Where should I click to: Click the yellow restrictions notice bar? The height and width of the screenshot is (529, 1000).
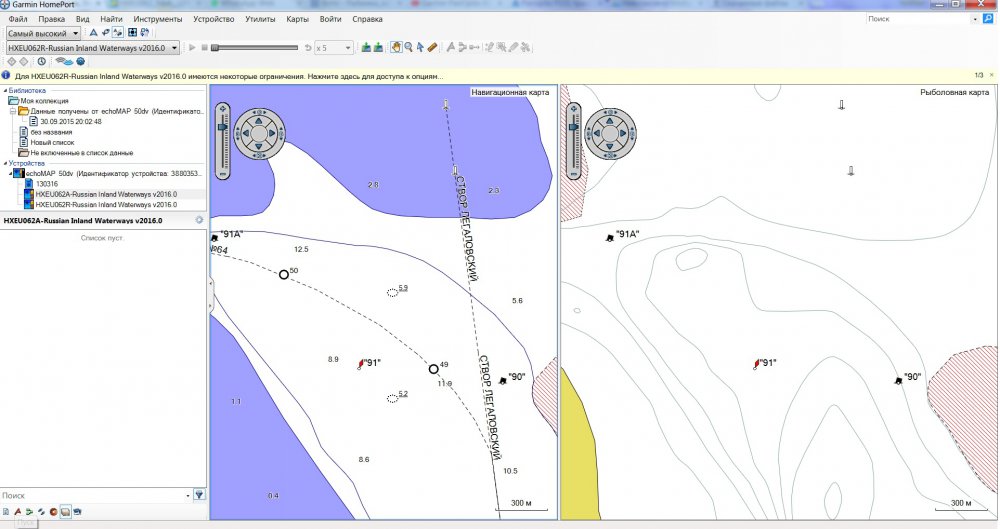point(230,76)
